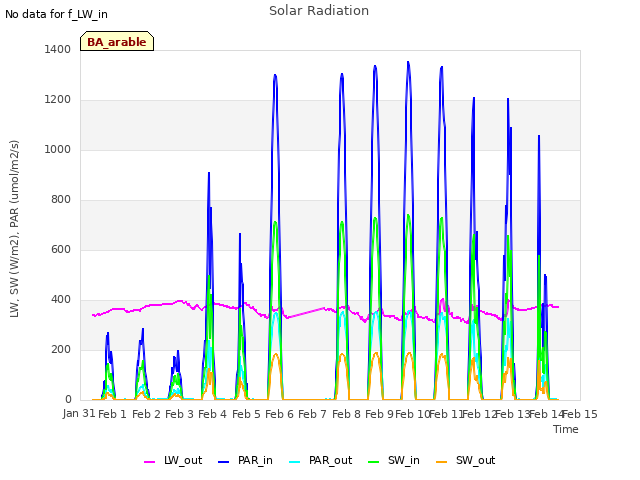Click the 600 y-axis tick label

pyautogui.click(x=61, y=249)
